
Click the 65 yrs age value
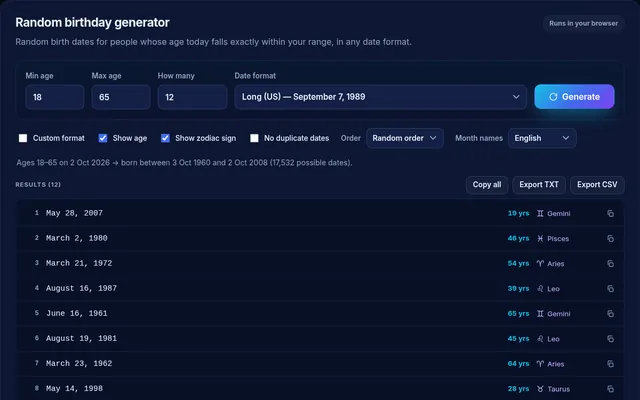pyautogui.click(x=518, y=313)
